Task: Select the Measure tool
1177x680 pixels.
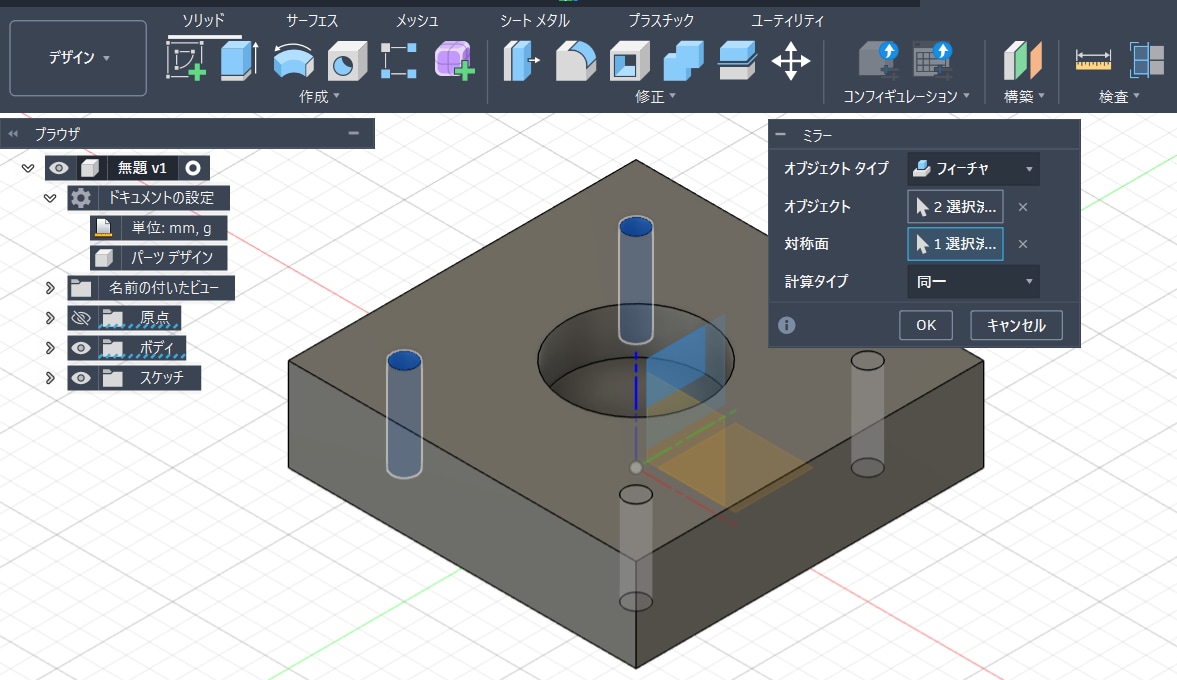Action: (x=1093, y=60)
